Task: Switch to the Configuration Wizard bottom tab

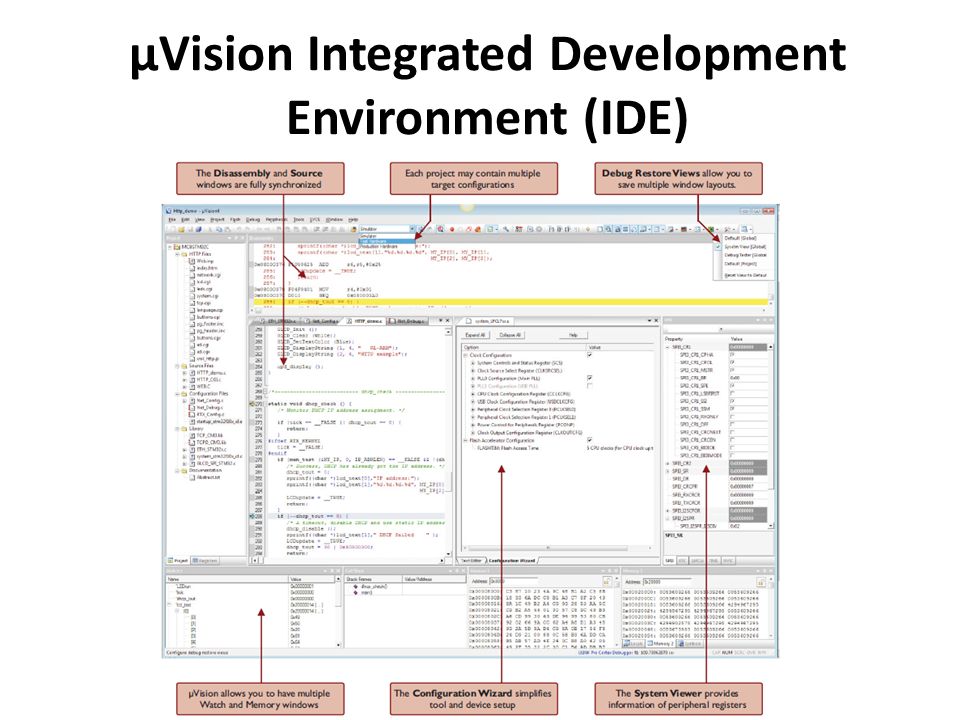Action: 512,560
